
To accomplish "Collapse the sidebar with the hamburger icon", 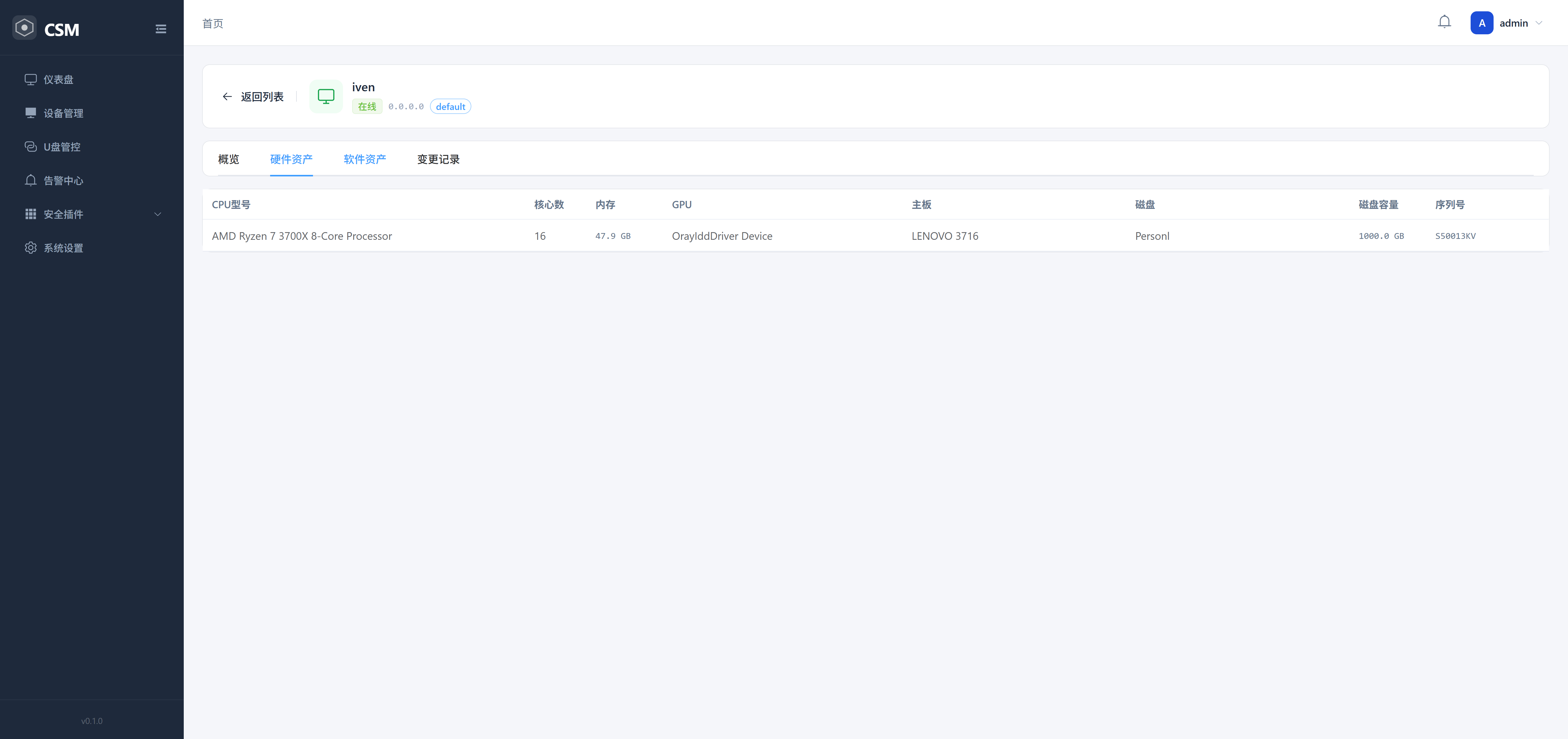I will tap(161, 29).
